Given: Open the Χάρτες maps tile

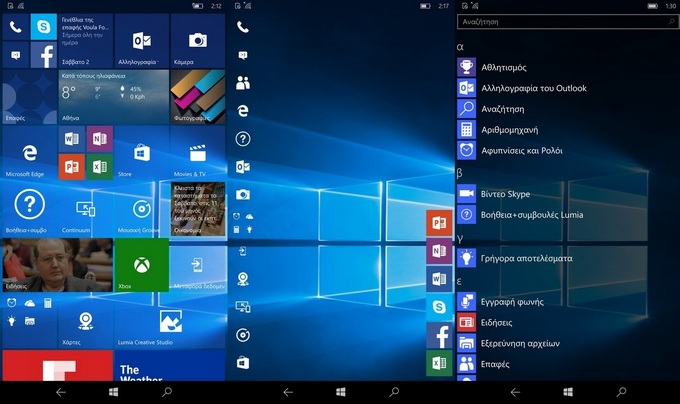Looking at the screenshot, I should [86, 321].
